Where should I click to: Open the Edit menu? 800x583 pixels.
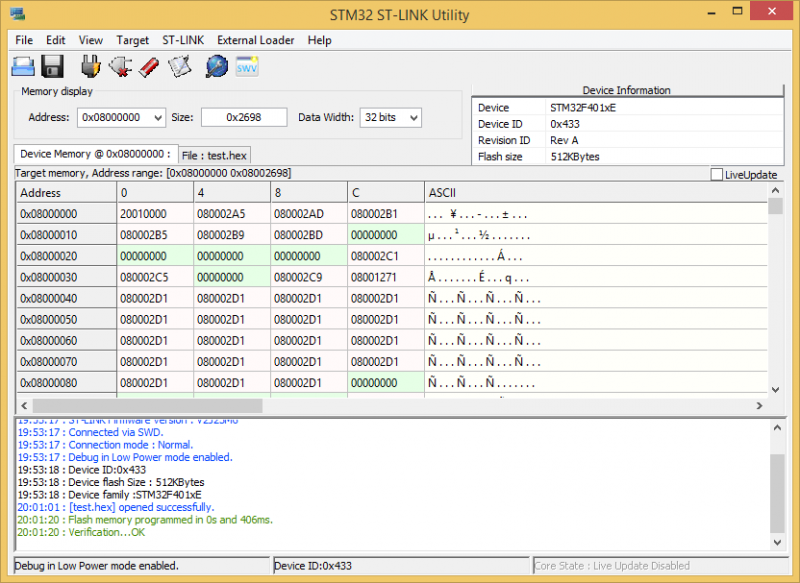pyautogui.click(x=56, y=40)
